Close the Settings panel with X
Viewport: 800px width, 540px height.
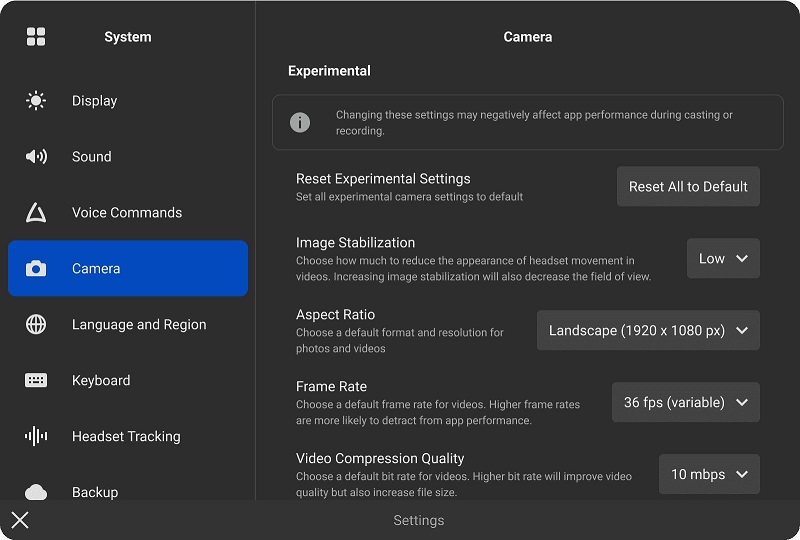[x=20, y=520]
